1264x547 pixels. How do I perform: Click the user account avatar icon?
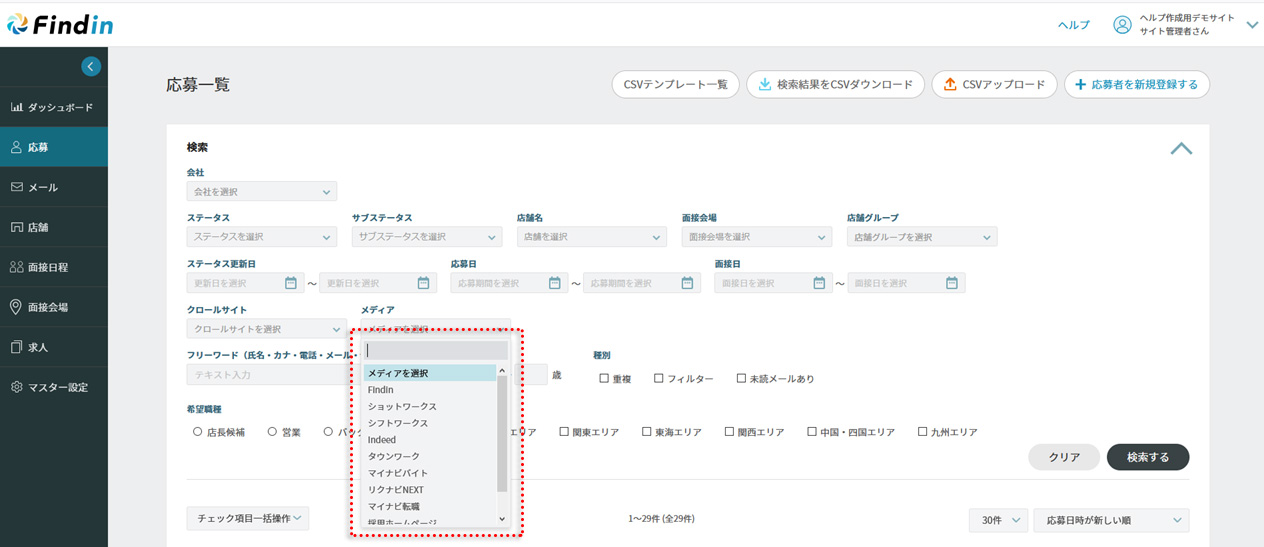[x=1122, y=25]
